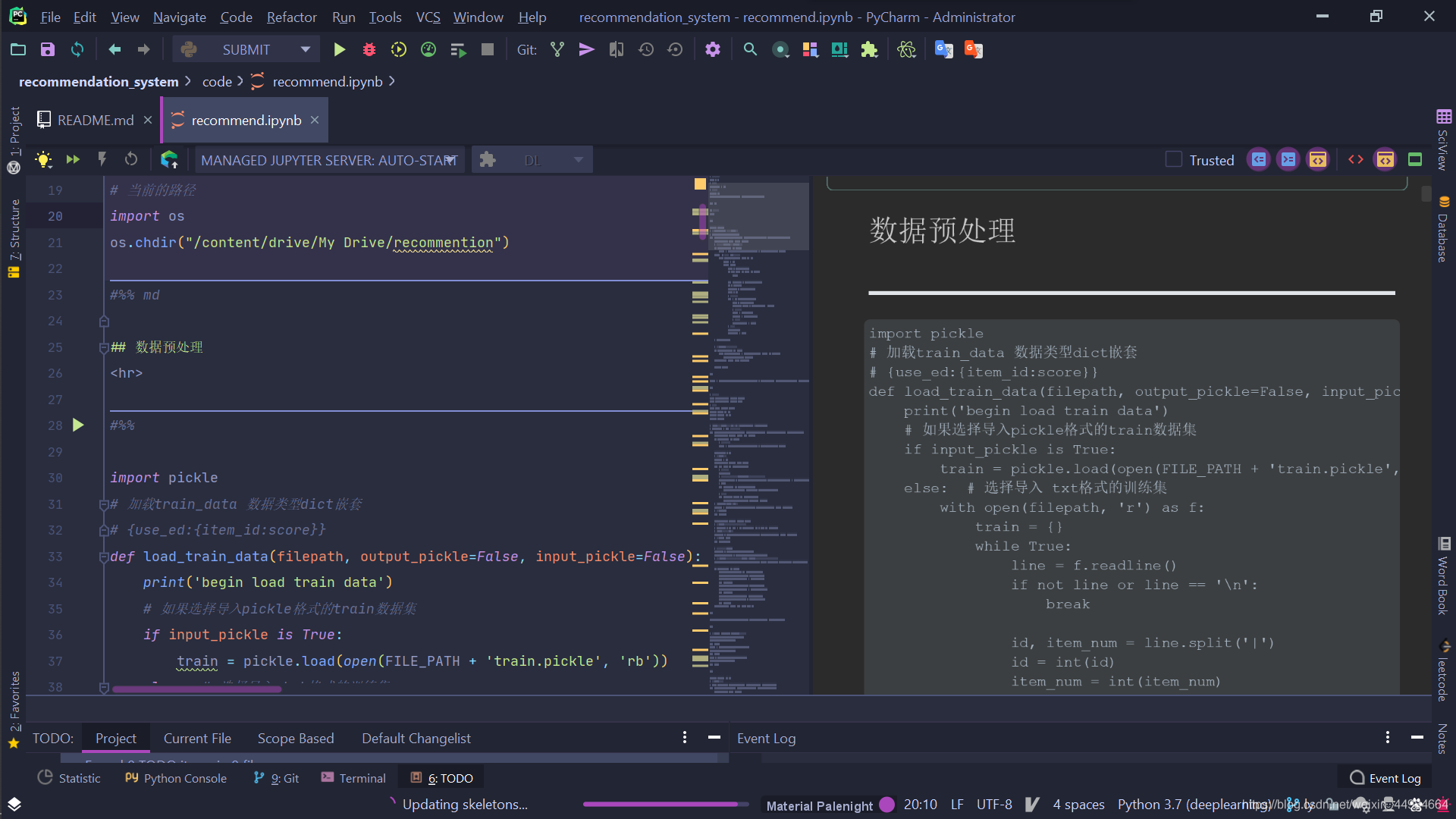Click the Git update project branch icon
This screenshot has height=819, width=1456.
tap(557, 50)
